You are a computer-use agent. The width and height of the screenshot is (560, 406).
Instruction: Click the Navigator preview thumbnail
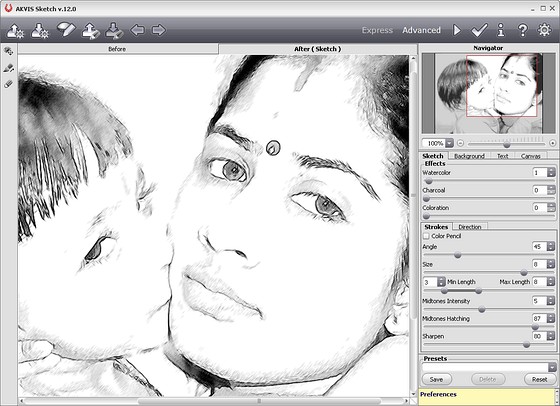point(488,94)
